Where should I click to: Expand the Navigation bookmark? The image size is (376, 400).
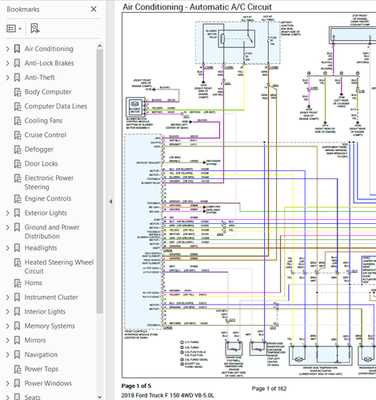click(8, 355)
